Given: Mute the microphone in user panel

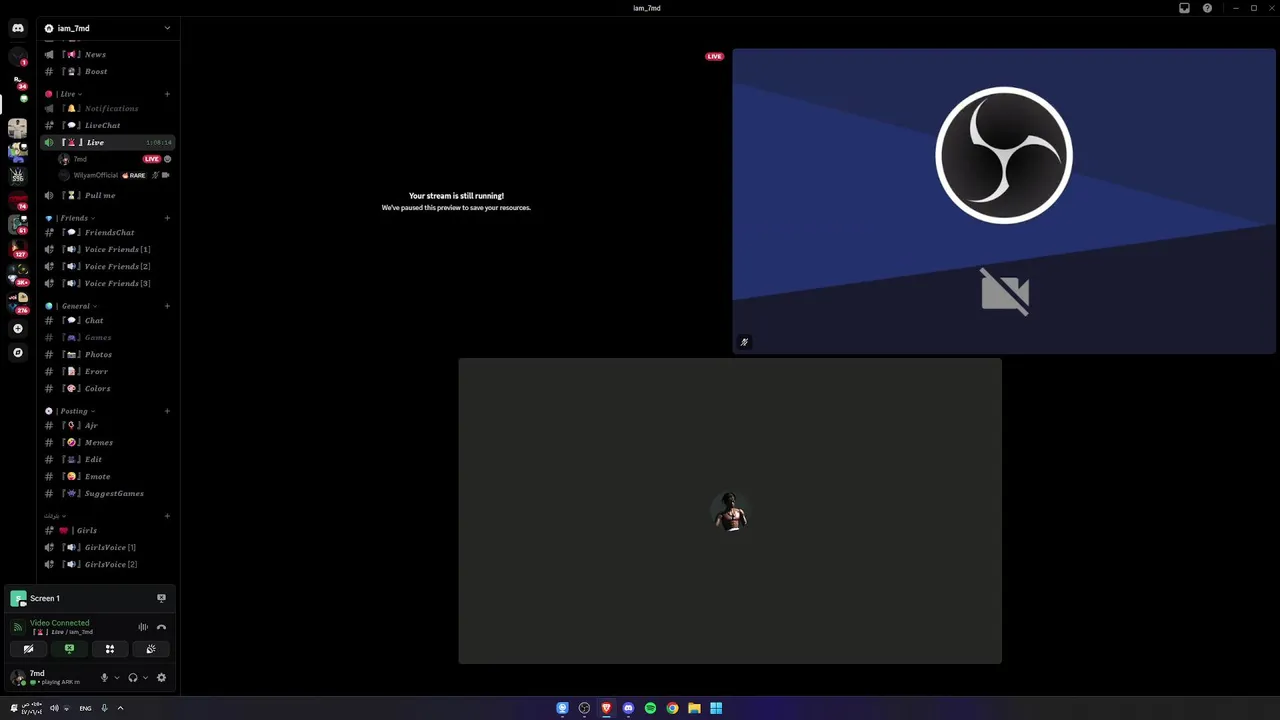Looking at the screenshot, I should 104,678.
